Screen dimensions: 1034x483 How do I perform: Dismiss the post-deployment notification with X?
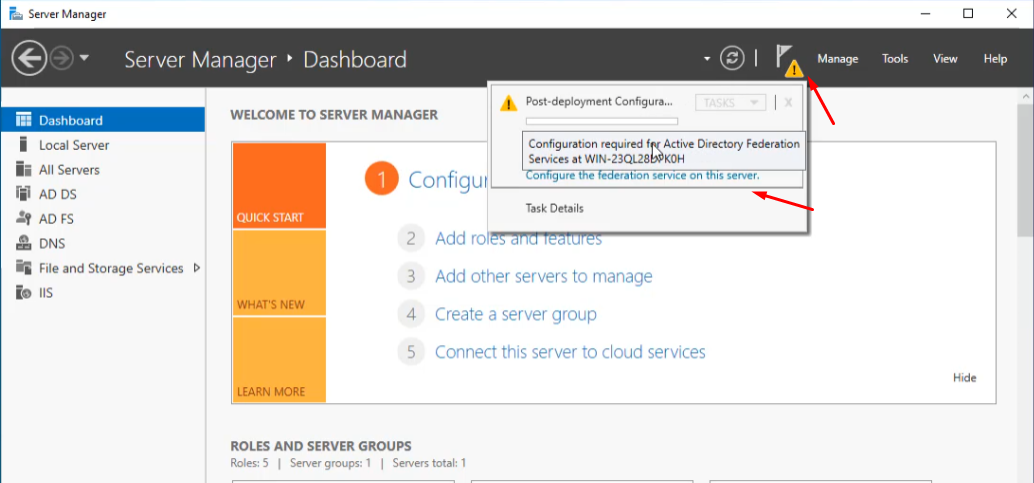[788, 102]
